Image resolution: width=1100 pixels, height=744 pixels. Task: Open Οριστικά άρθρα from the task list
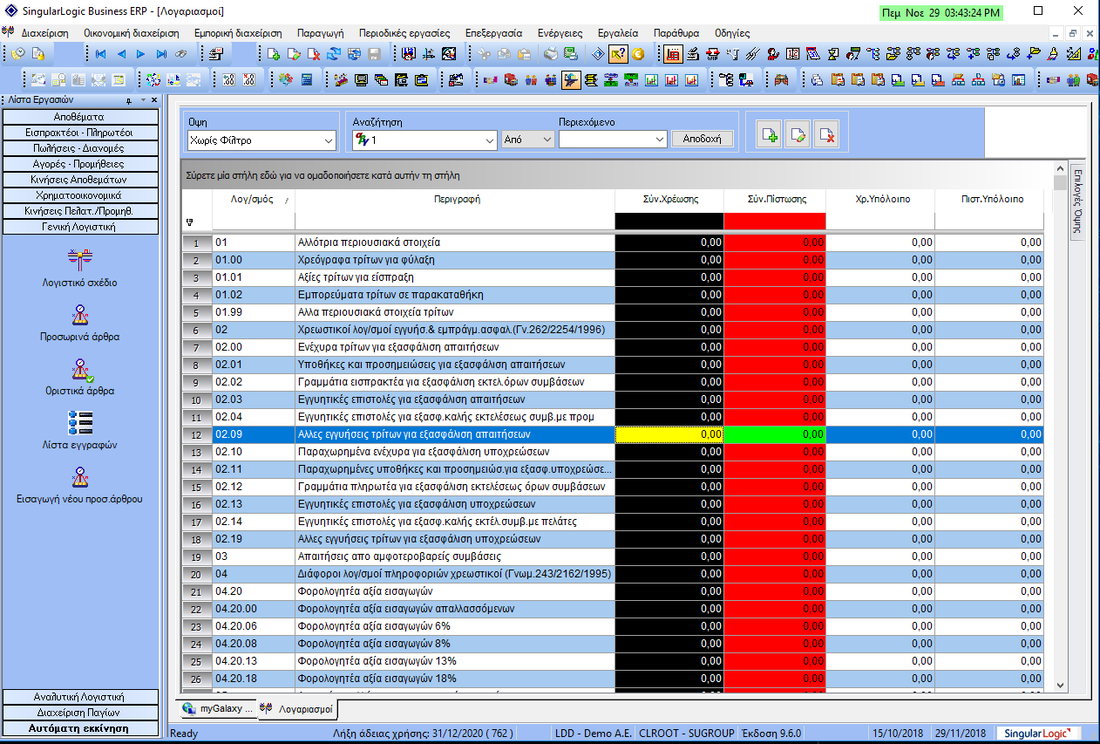[x=80, y=377]
